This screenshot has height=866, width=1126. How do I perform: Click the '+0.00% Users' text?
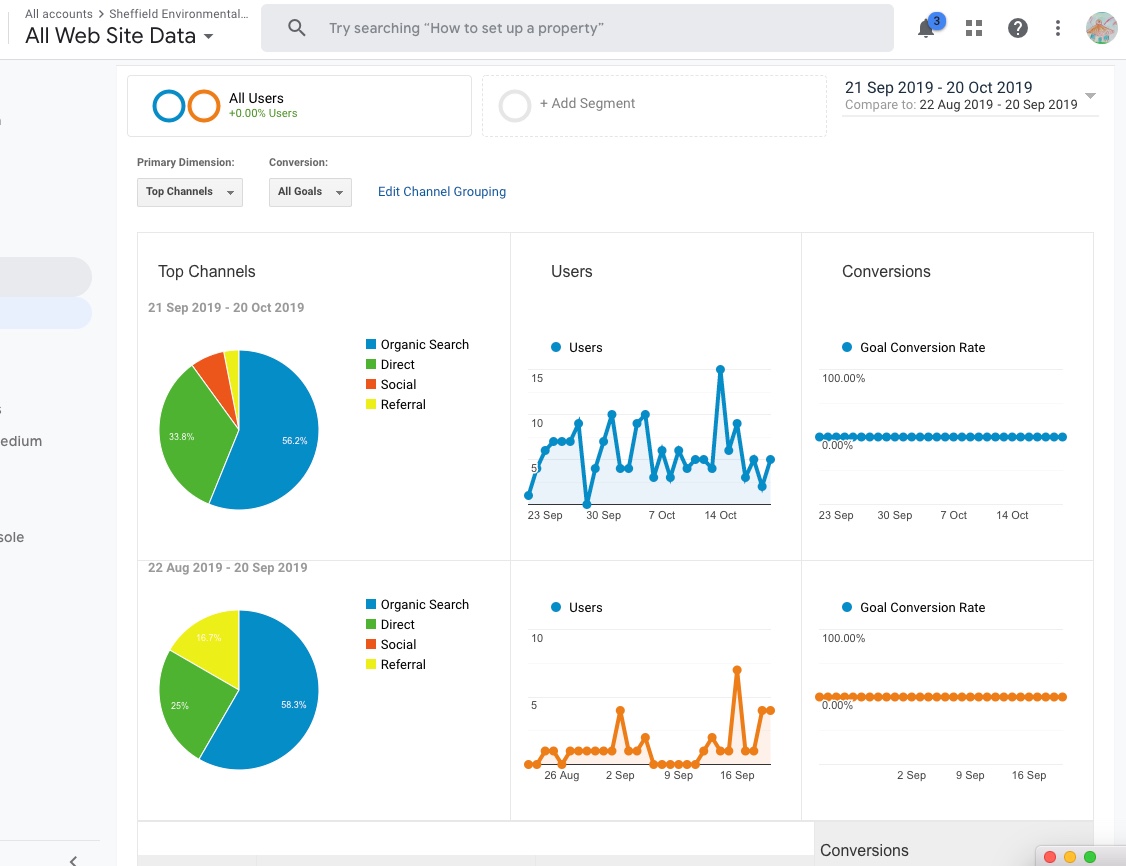pos(263,113)
